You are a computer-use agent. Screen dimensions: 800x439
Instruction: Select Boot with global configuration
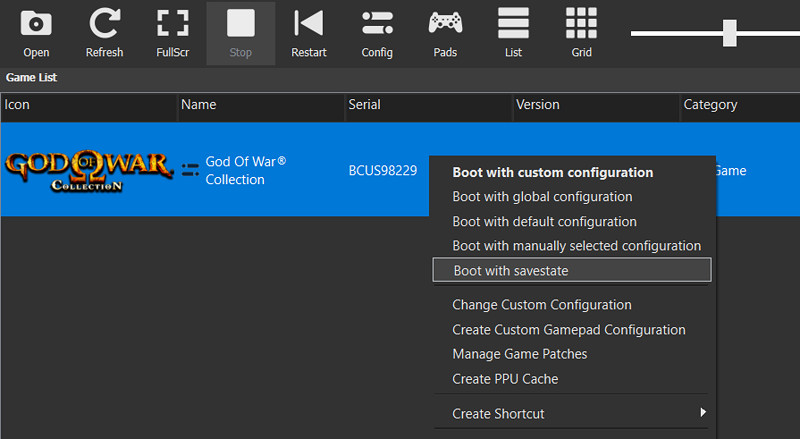tap(542, 197)
